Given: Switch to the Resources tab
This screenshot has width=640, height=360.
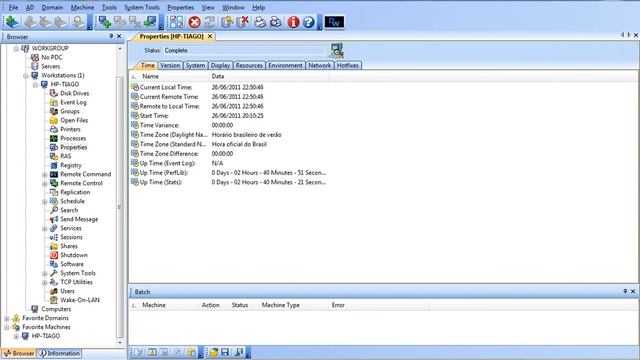Looking at the screenshot, I should pos(249,65).
